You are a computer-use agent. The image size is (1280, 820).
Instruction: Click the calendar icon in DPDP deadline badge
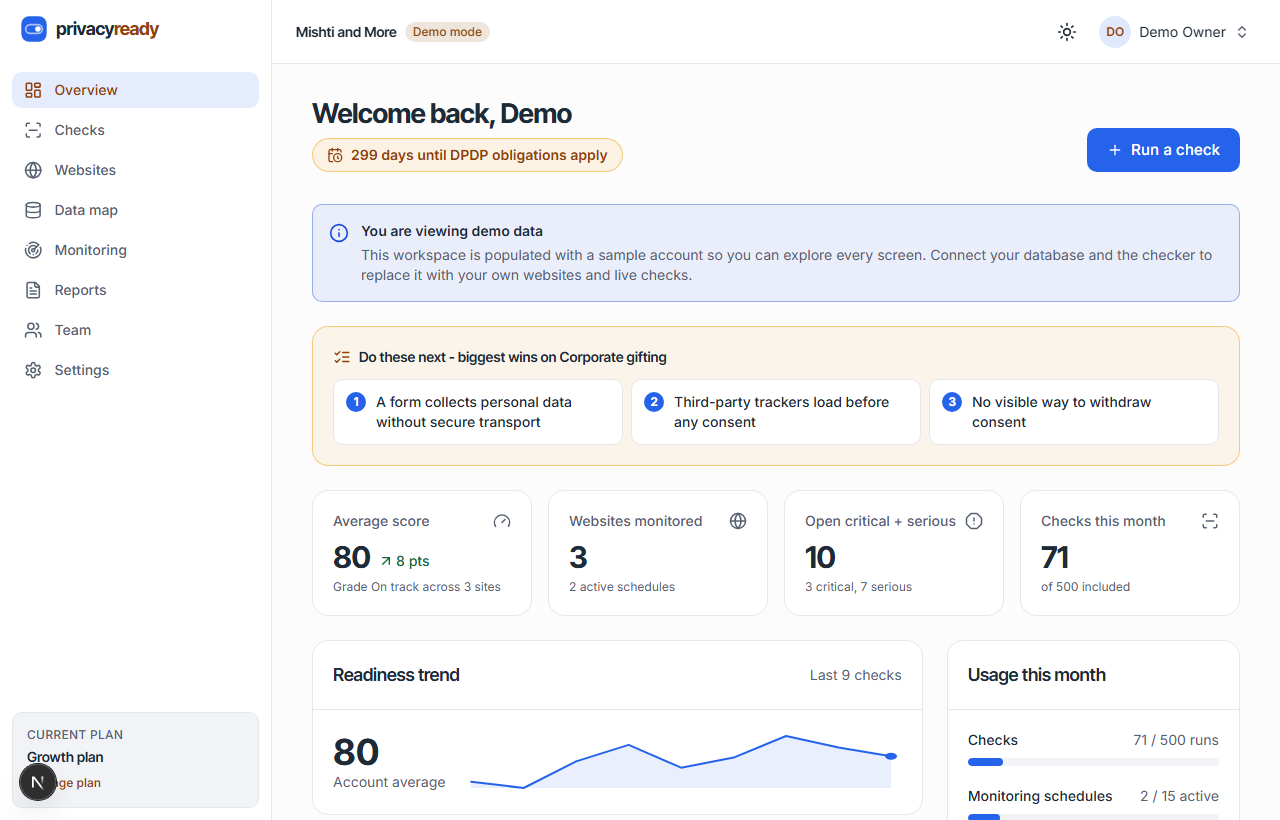tap(335, 155)
